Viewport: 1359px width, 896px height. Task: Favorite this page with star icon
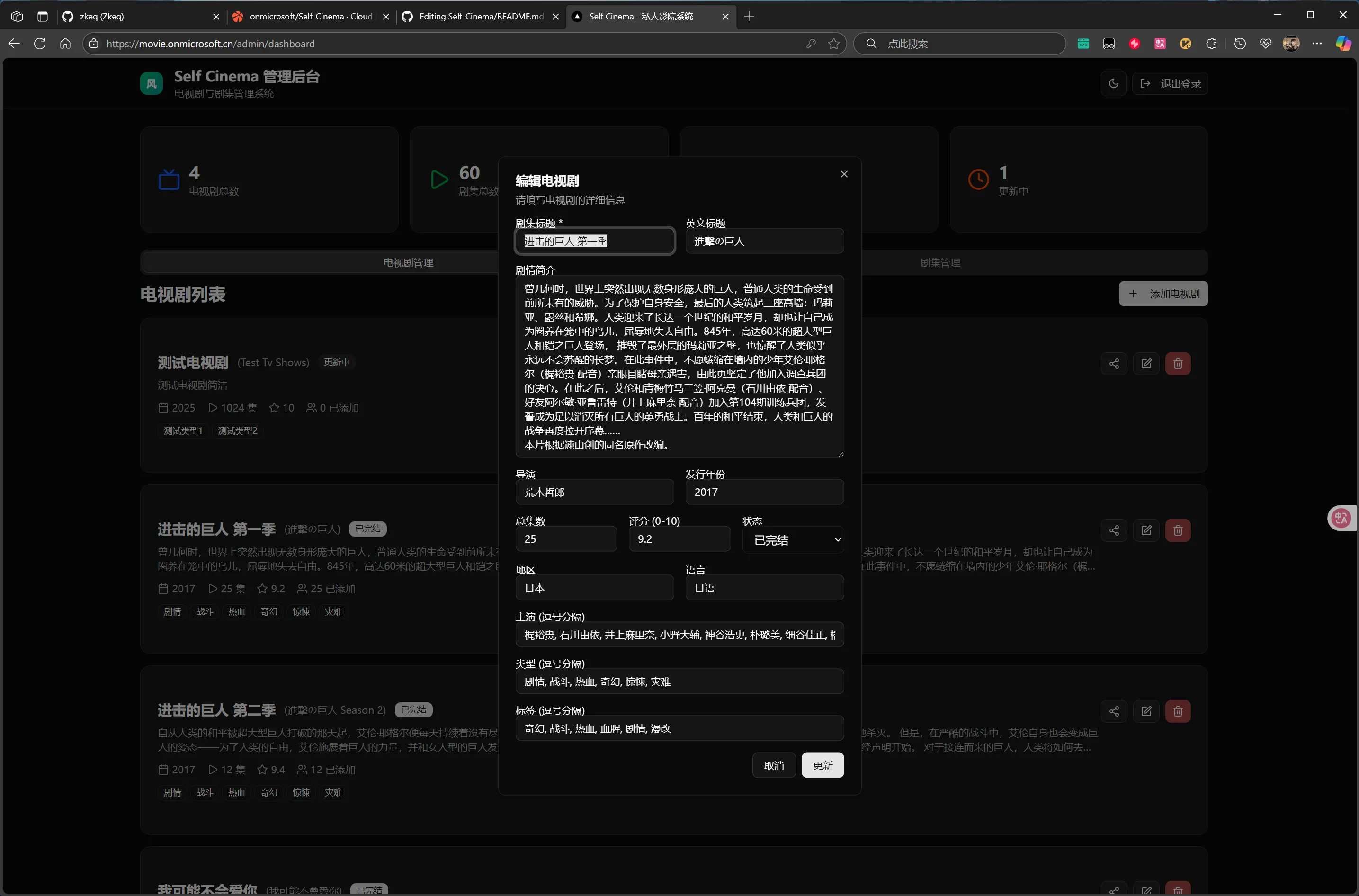coord(833,44)
